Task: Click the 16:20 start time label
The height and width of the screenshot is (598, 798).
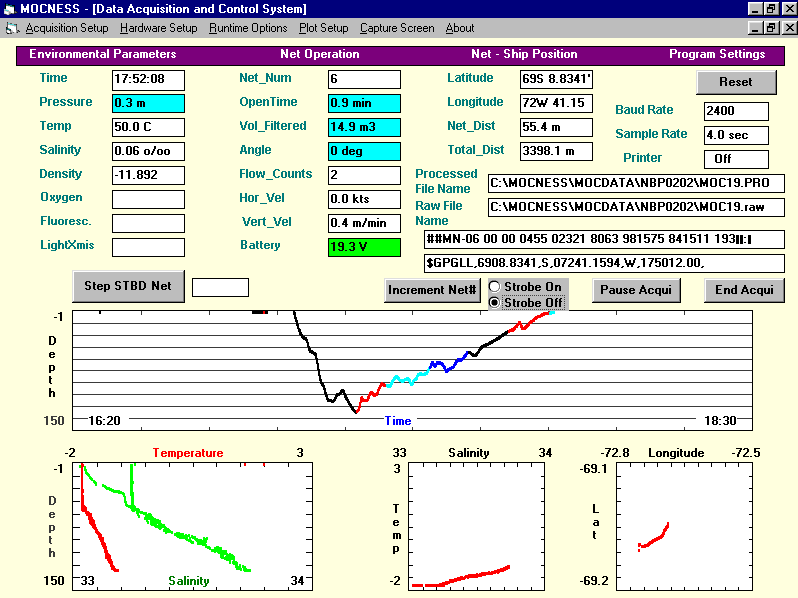Action: [x=104, y=421]
